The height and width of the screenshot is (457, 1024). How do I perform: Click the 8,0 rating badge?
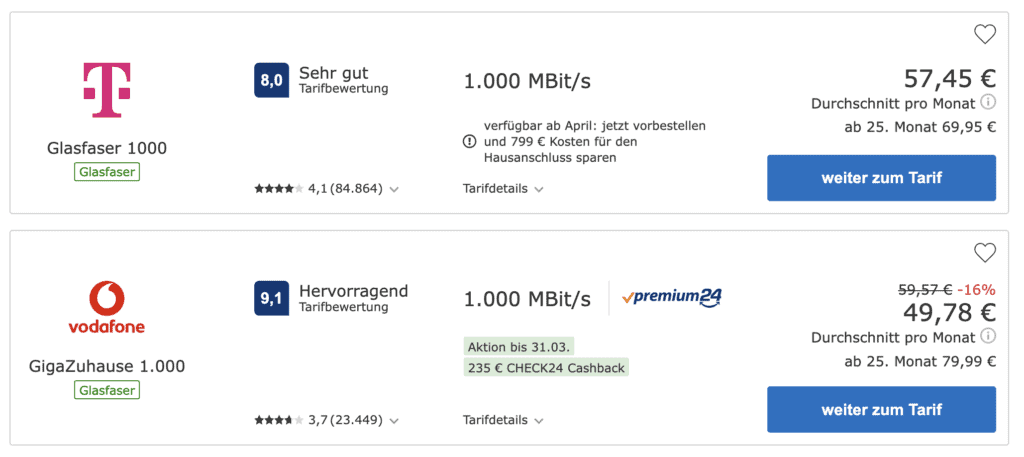click(272, 80)
